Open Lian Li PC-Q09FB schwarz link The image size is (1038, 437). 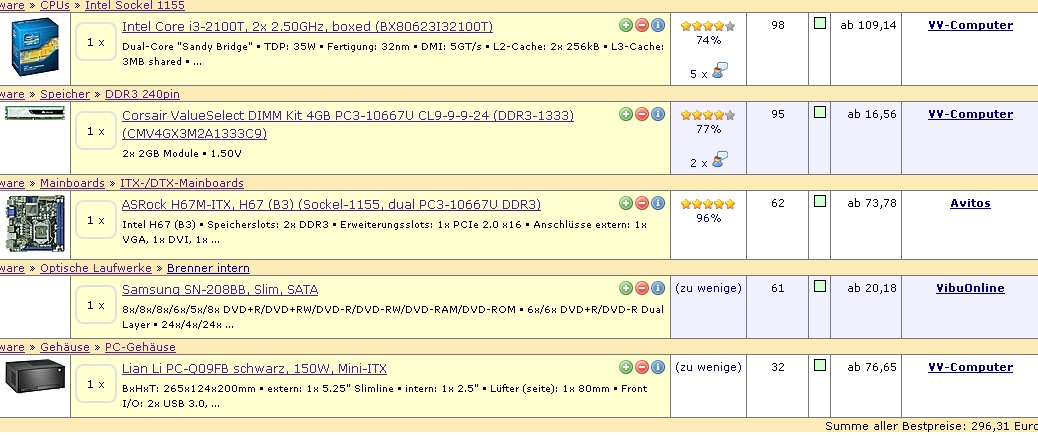(x=254, y=368)
